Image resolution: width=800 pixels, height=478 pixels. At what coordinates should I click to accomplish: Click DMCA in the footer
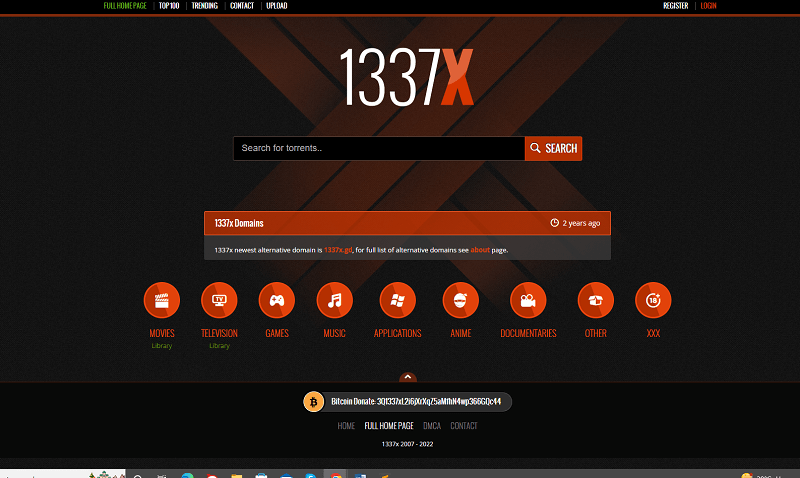tap(432, 425)
